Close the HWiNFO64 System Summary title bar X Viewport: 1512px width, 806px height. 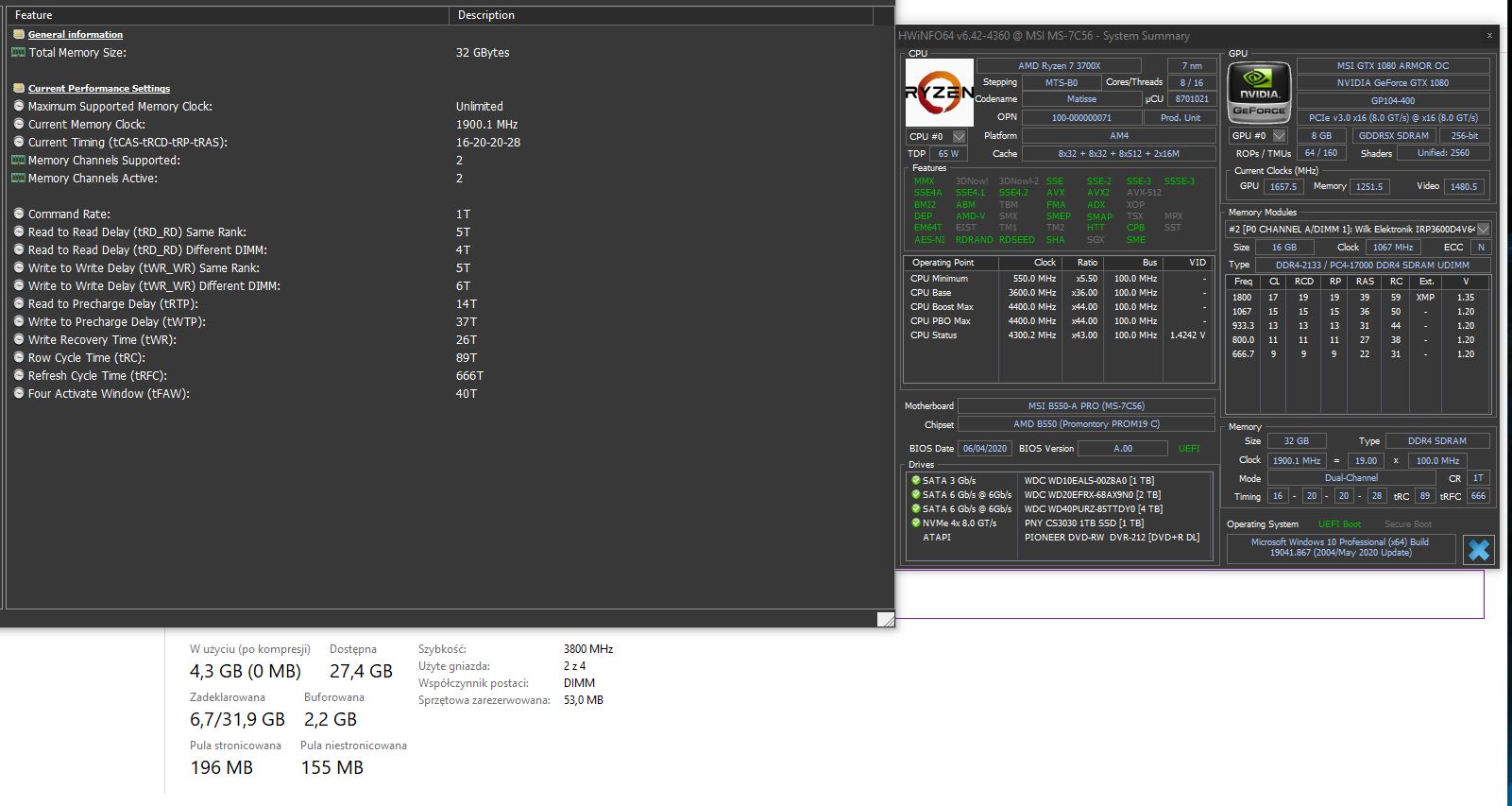point(1490,36)
